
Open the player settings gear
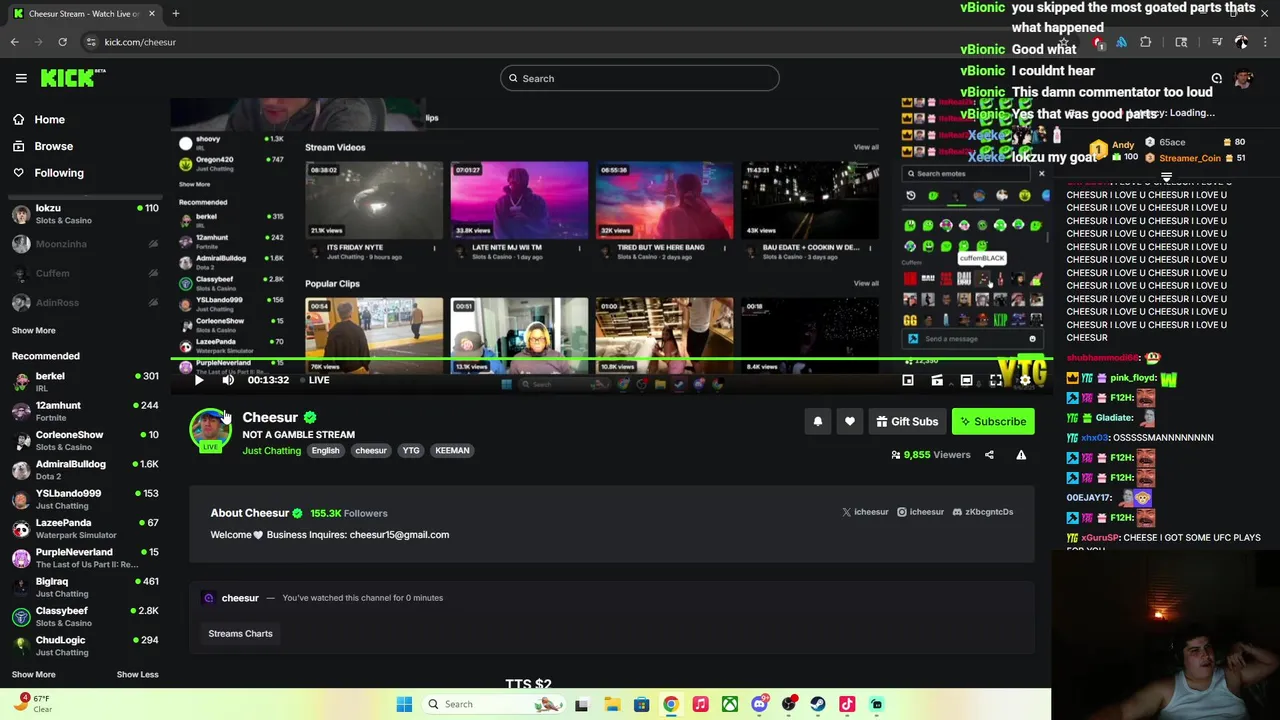tap(1025, 380)
